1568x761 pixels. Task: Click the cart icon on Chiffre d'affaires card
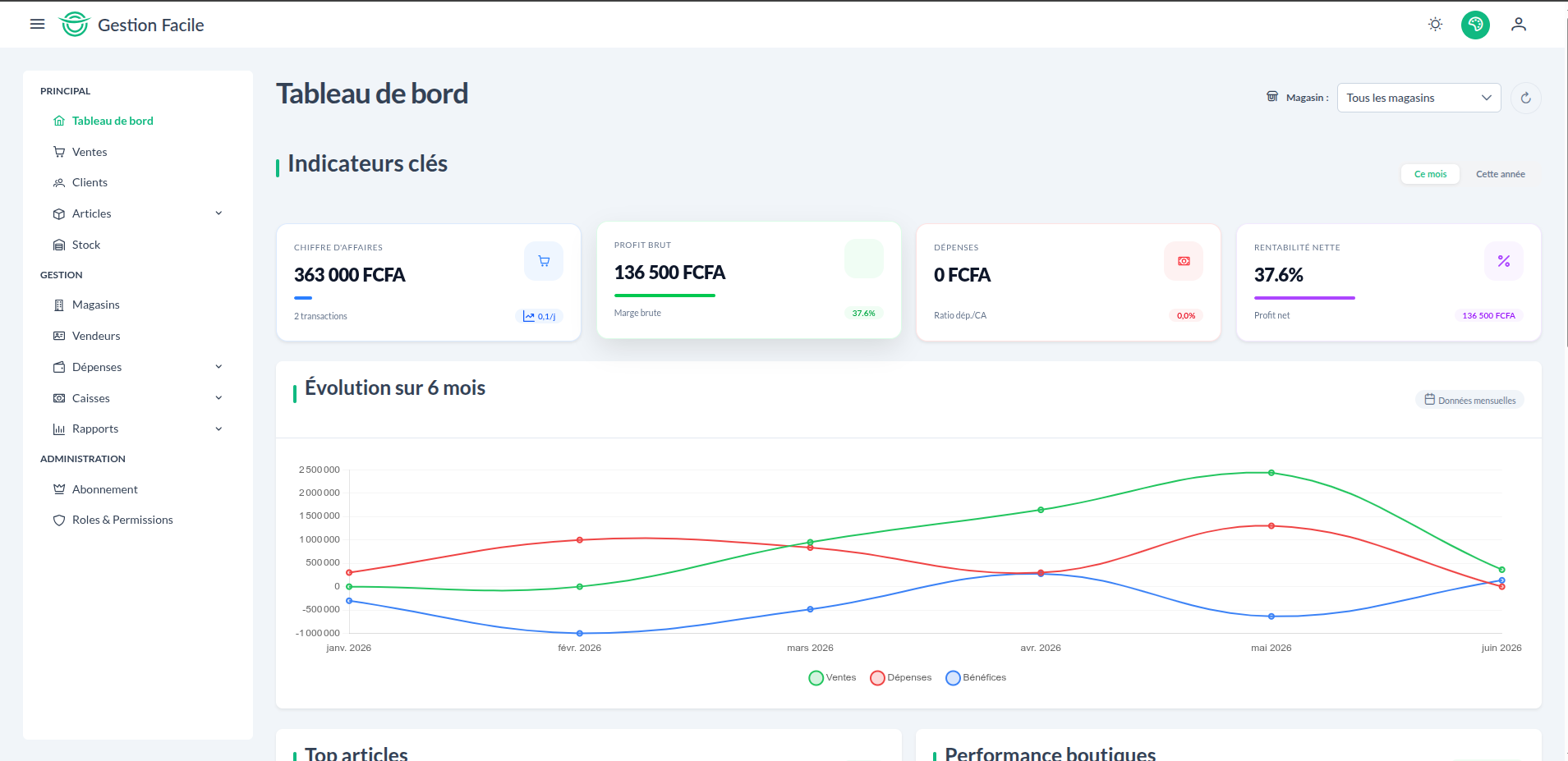coord(544,261)
